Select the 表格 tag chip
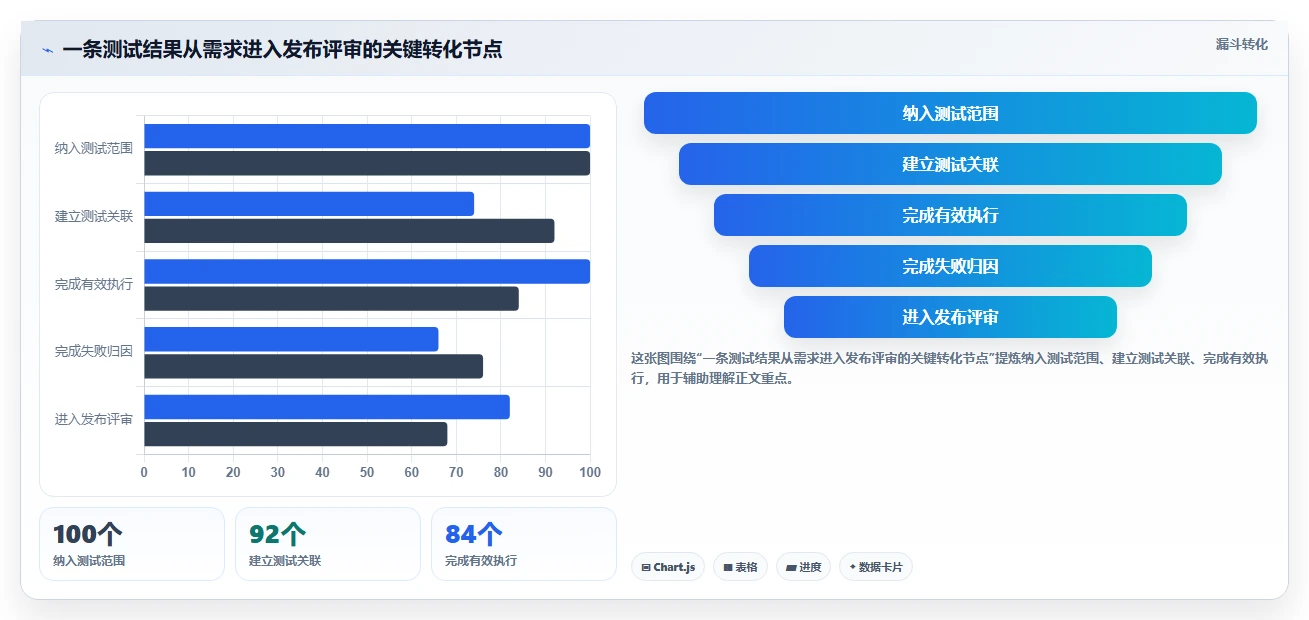 coord(740,567)
